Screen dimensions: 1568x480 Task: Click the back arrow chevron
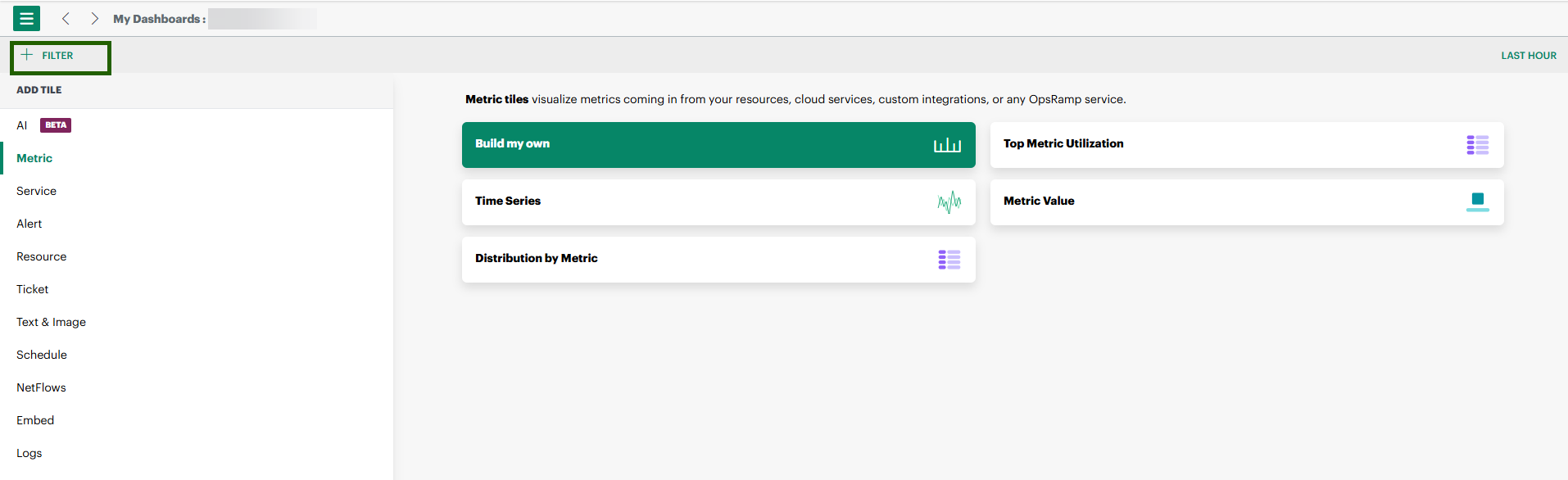pyautogui.click(x=66, y=18)
